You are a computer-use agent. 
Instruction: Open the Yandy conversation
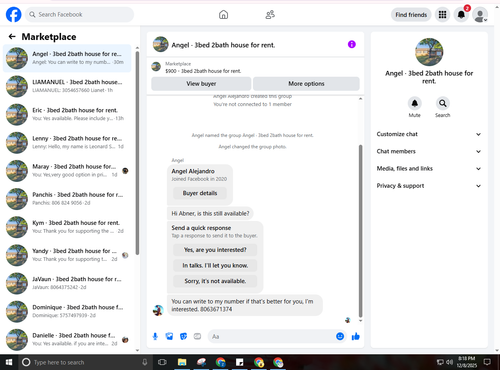(67, 255)
